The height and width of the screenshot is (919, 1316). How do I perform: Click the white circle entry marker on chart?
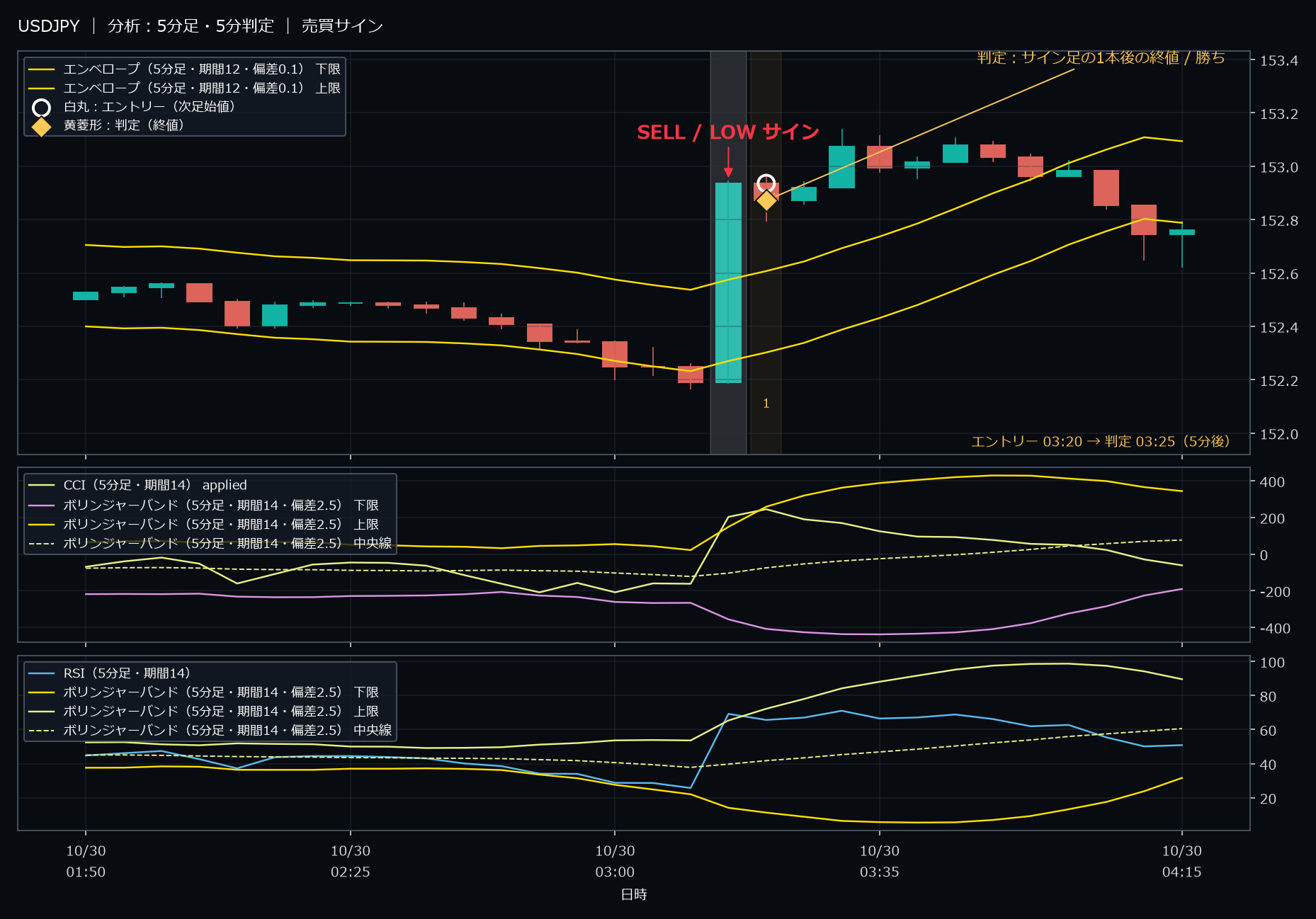766,184
